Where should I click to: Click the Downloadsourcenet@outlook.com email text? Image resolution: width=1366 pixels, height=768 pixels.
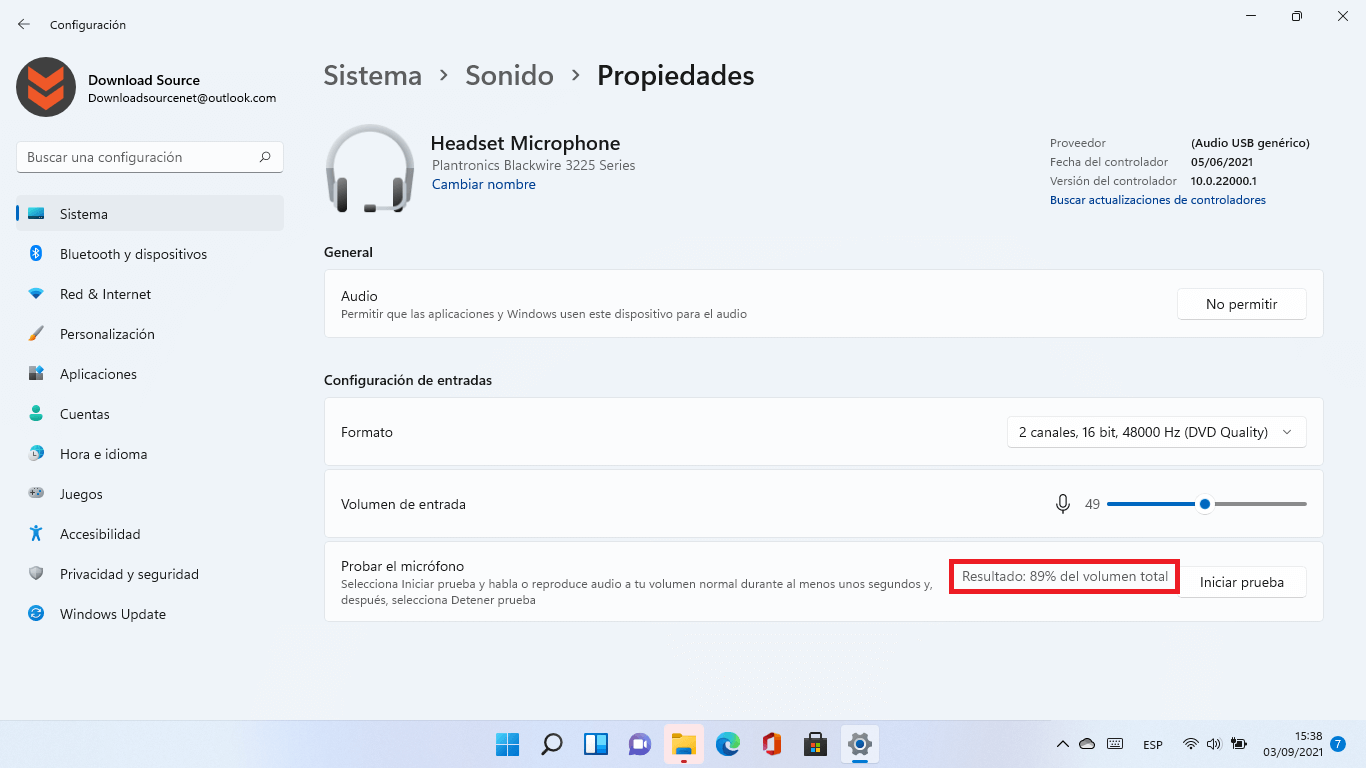[x=182, y=98]
